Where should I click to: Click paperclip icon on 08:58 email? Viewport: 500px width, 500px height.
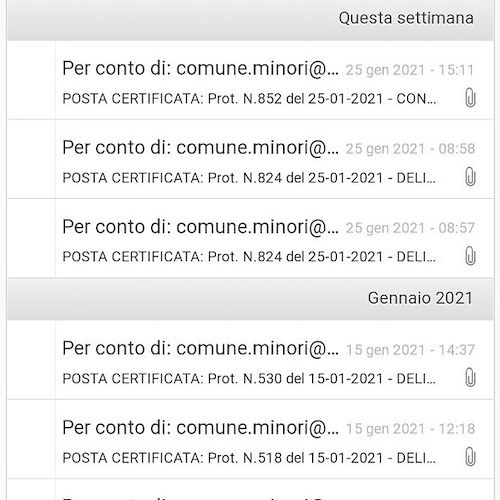[x=470, y=177]
